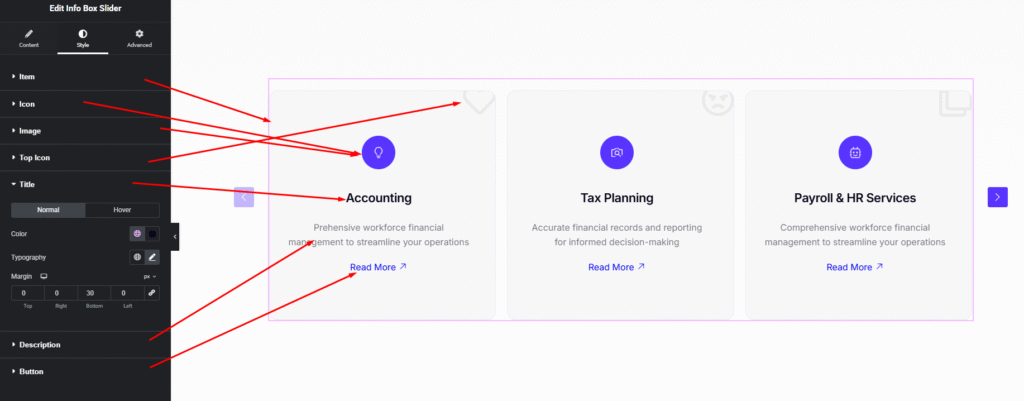1024x401 pixels.
Task: Go to next slide with right arrow
Action: pos(997,197)
